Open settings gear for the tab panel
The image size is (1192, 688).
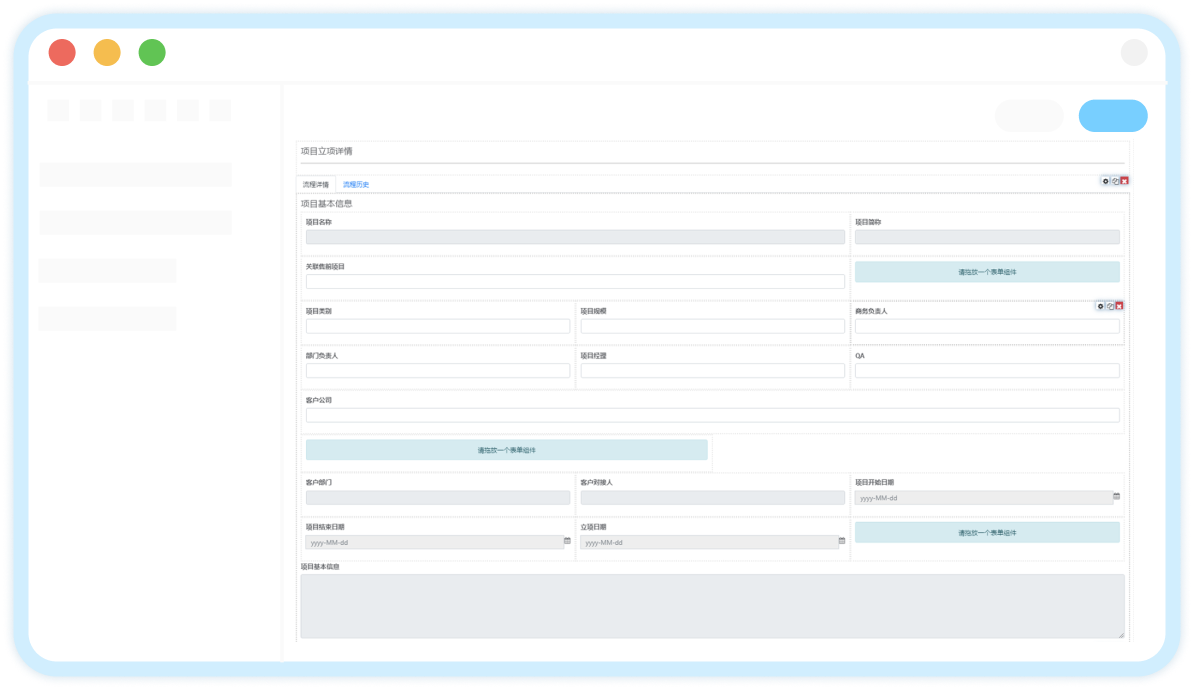1106,181
